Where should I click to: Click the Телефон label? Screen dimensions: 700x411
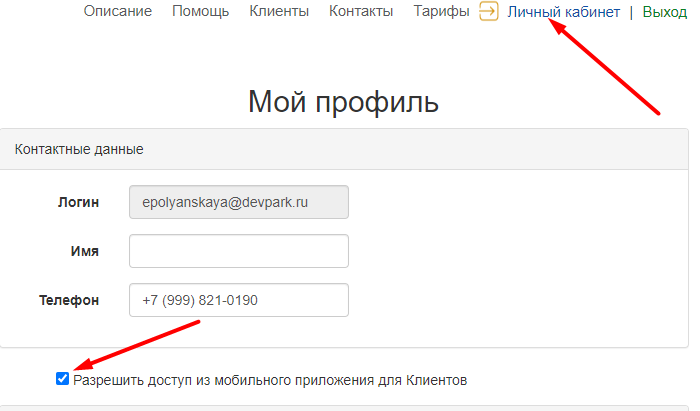tap(69, 300)
